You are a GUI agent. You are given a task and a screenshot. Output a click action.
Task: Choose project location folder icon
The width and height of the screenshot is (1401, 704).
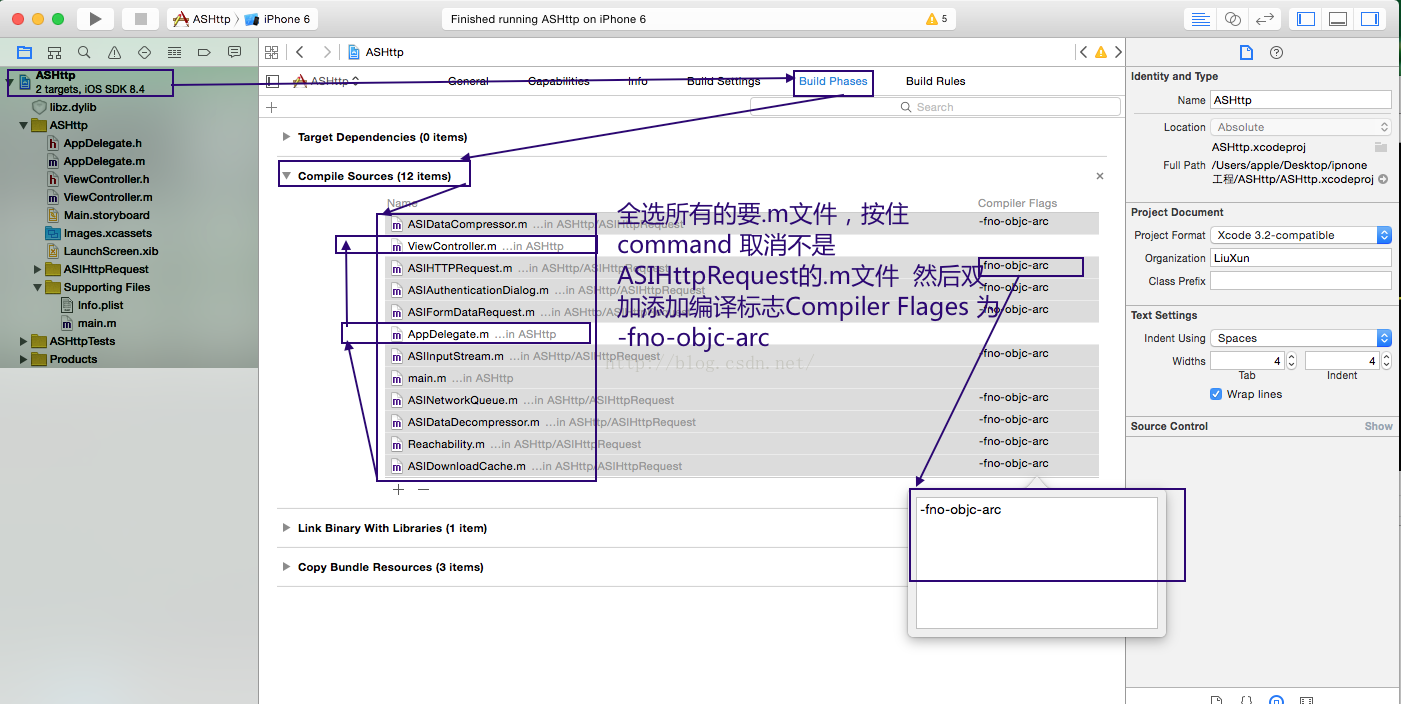(1381, 147)
